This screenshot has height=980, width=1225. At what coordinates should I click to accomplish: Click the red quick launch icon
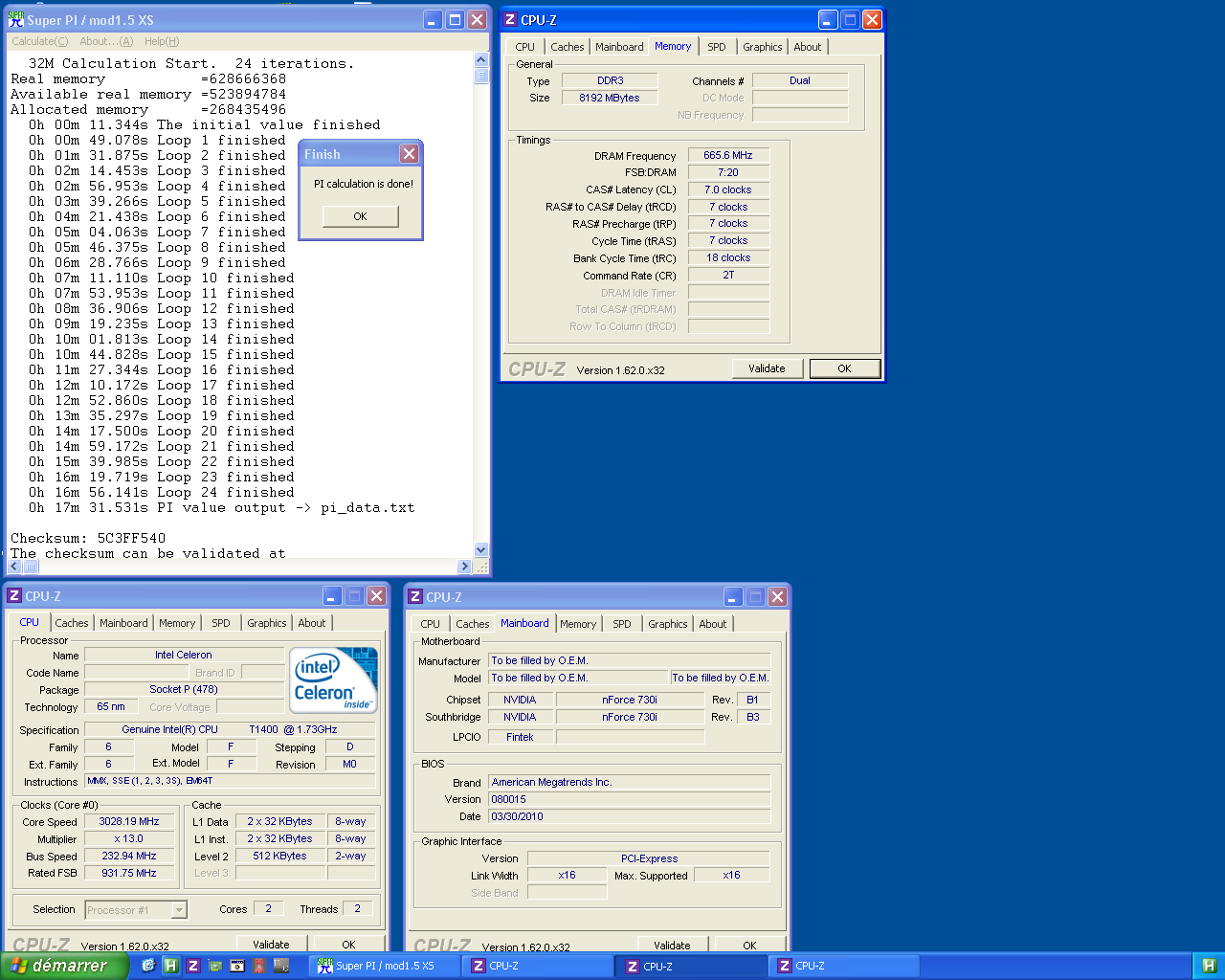coord(259,966)
